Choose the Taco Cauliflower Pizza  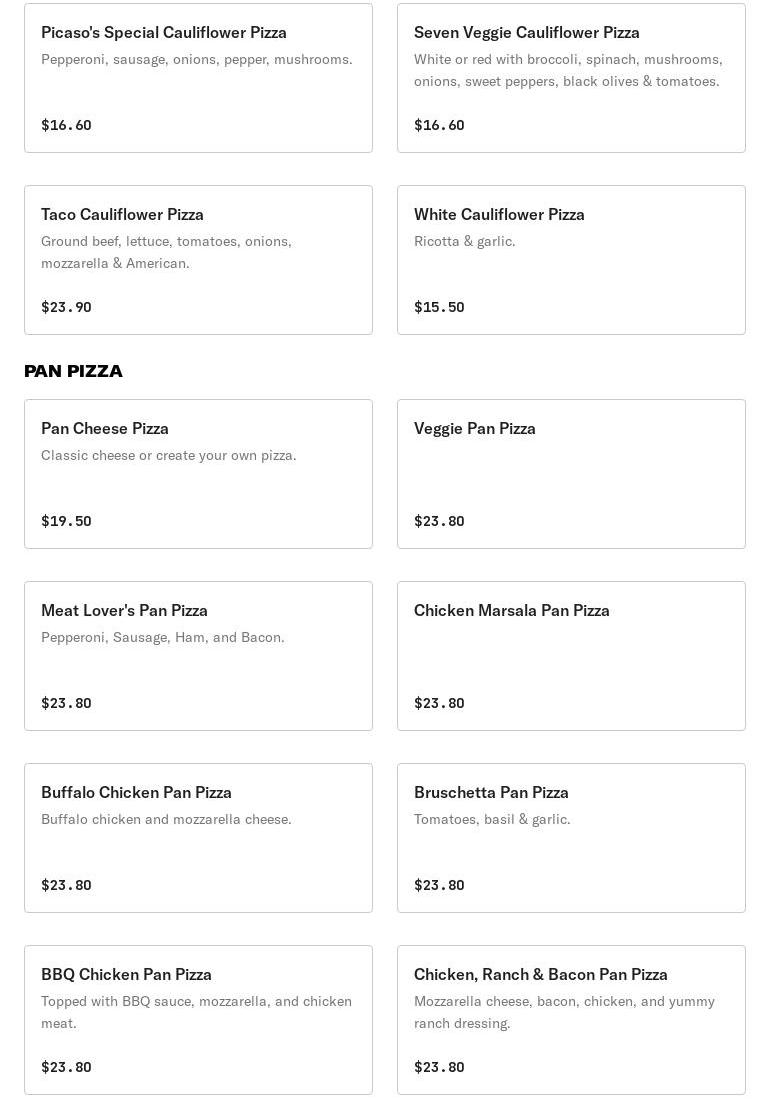(198, 260)
